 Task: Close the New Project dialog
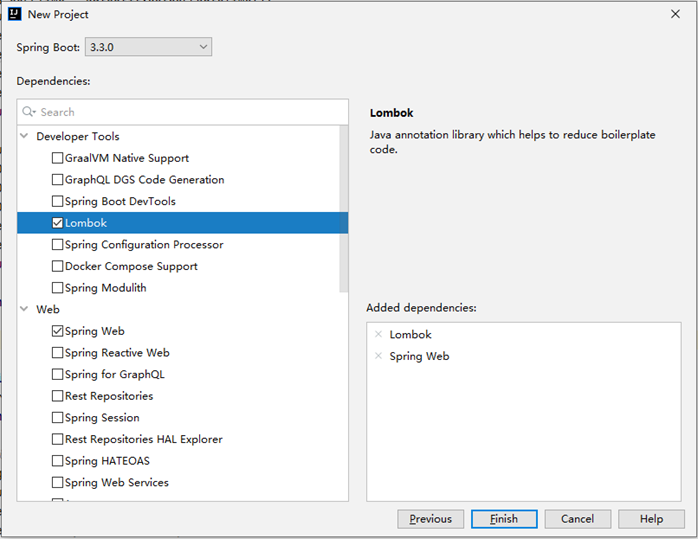(675, 14)
